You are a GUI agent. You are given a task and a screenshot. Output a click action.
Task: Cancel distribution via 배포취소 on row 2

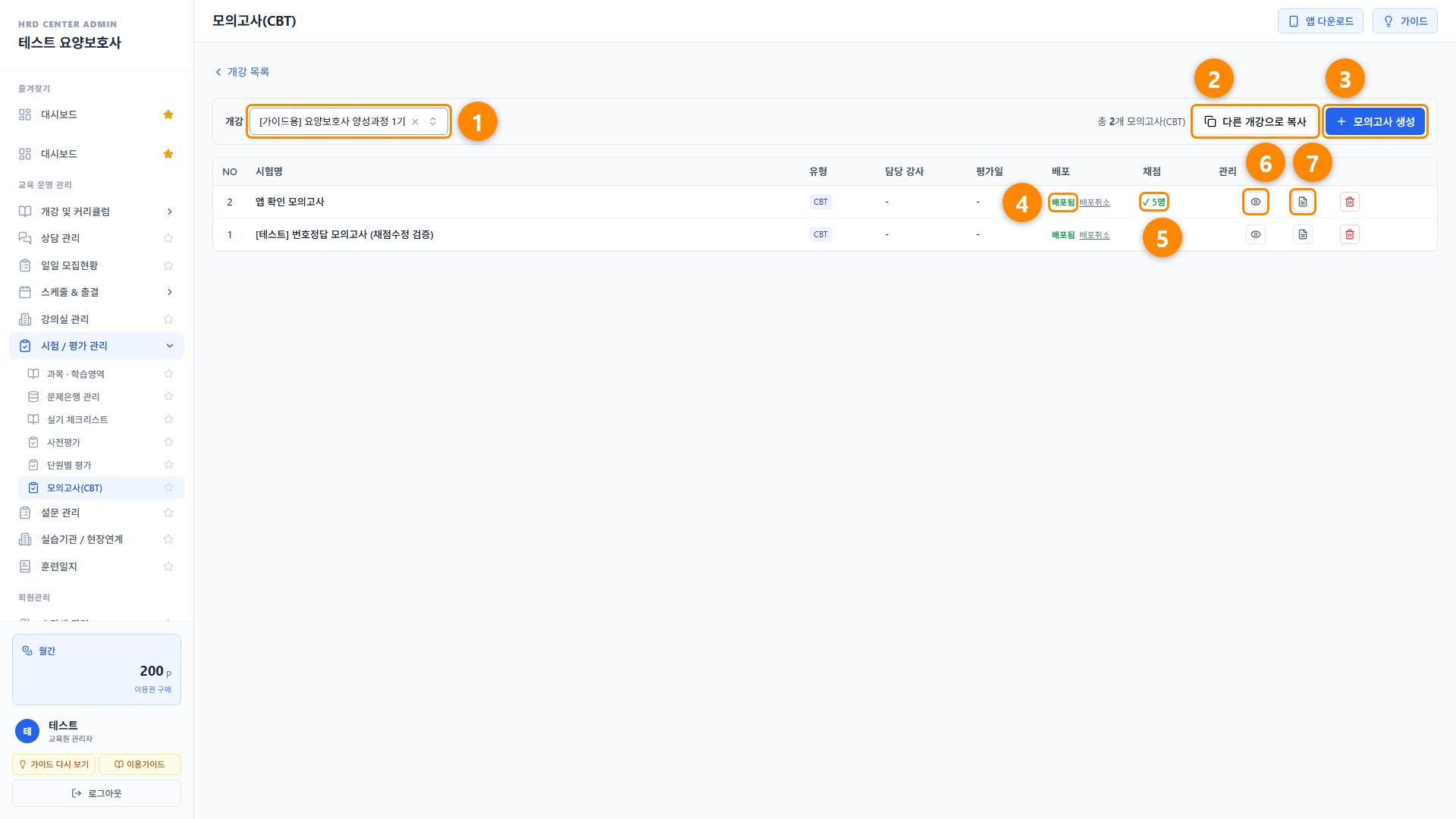[x=1094, y=202]
